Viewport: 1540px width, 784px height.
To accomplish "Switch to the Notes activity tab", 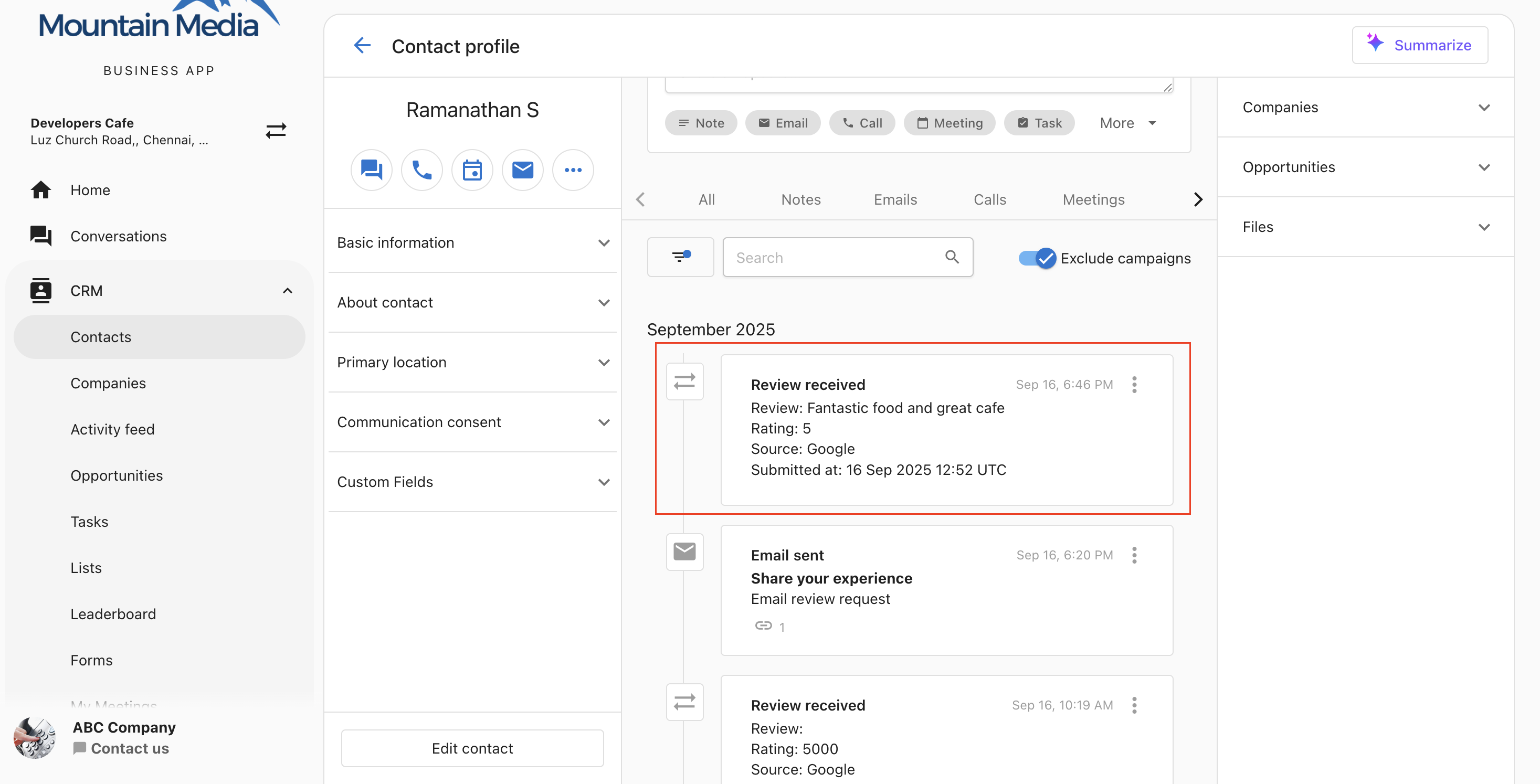I will (800, 199).
